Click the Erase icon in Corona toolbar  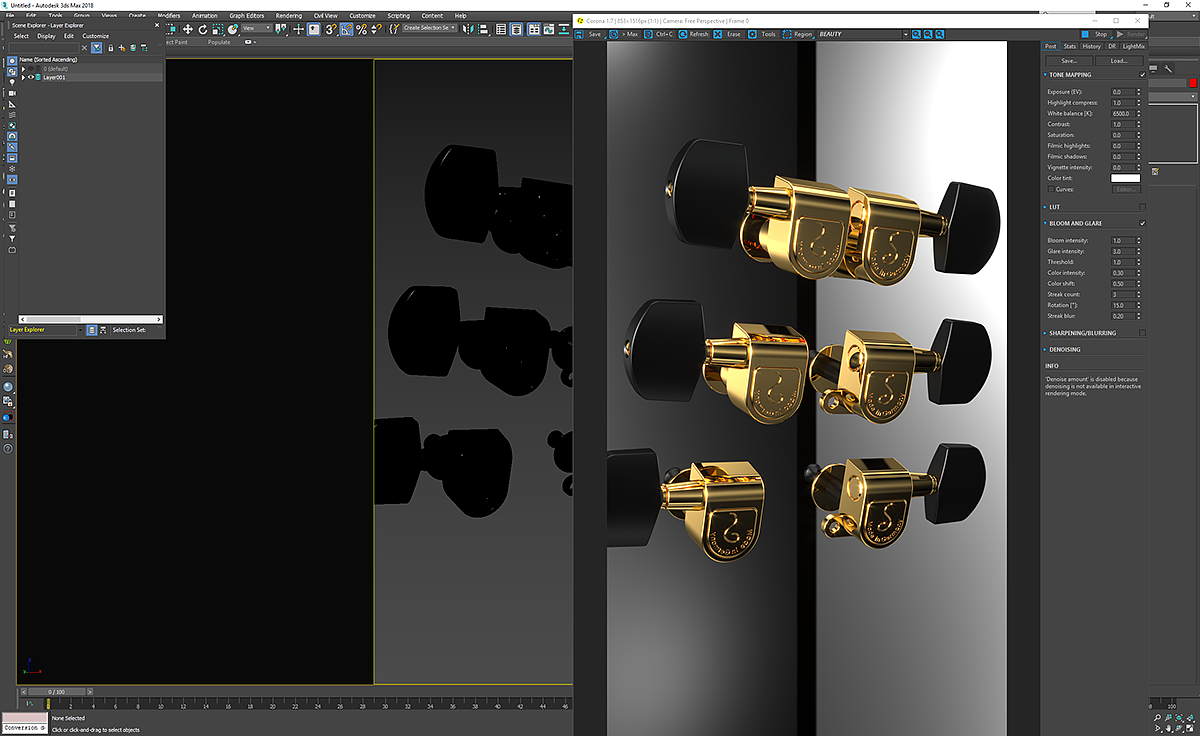719,34
